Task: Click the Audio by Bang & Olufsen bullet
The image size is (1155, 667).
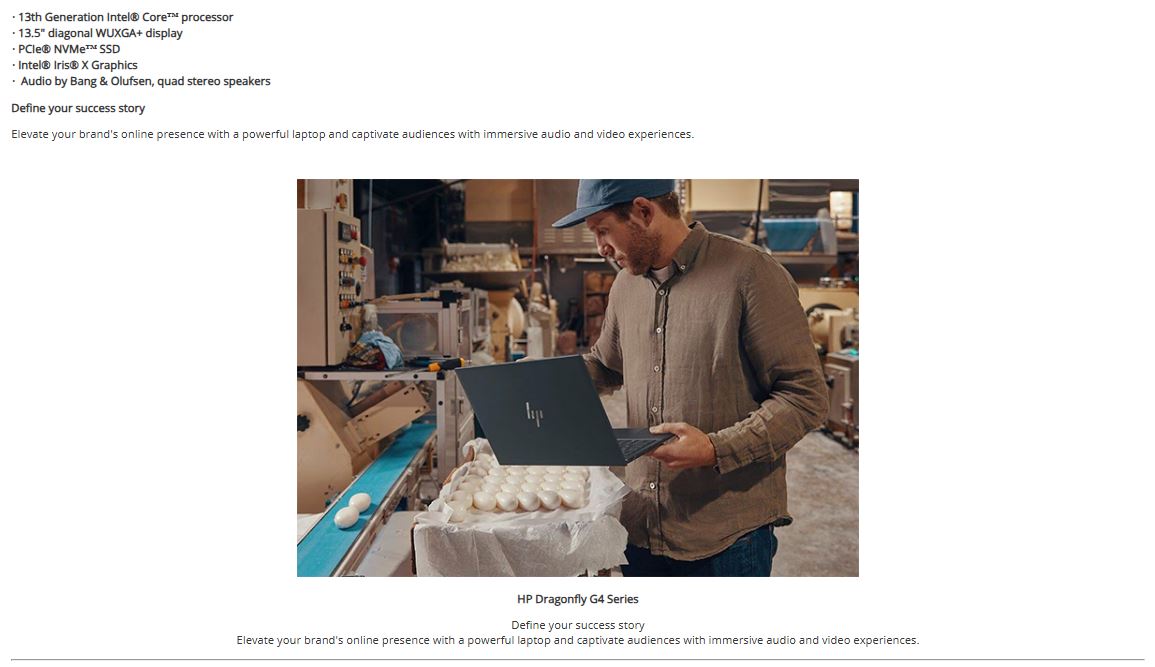Action: pos(141,82)
